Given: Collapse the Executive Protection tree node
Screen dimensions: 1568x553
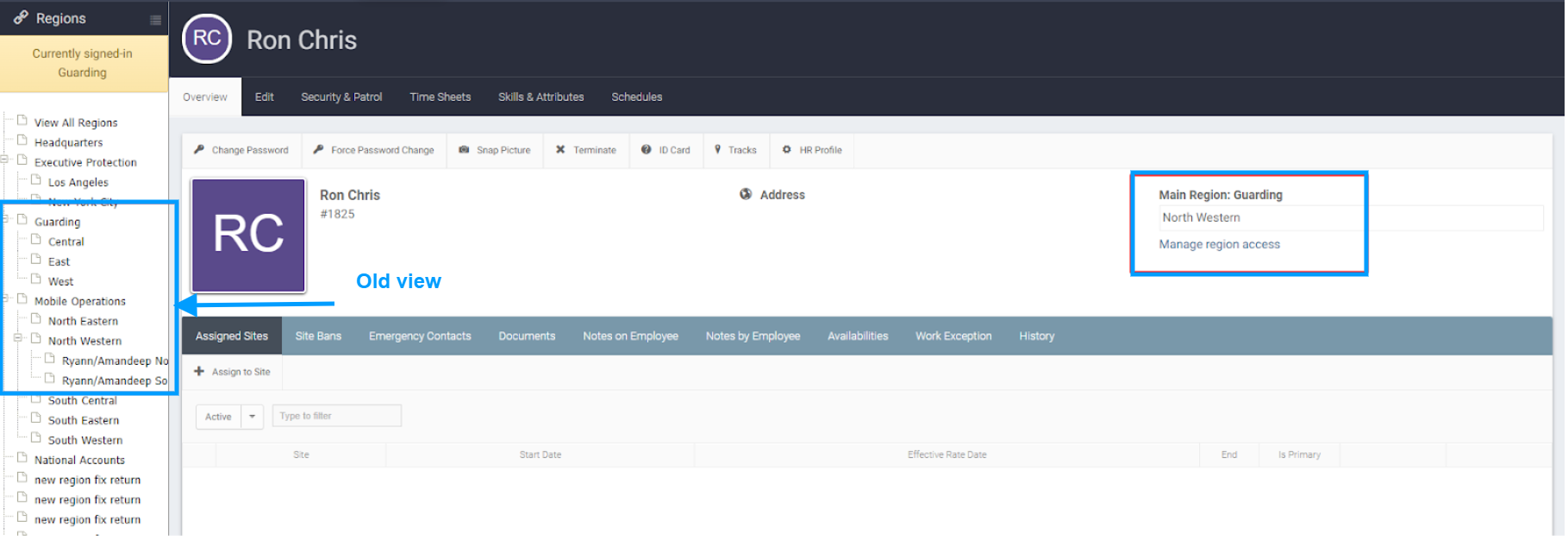Looking at the screenshot, I should 4,159.
